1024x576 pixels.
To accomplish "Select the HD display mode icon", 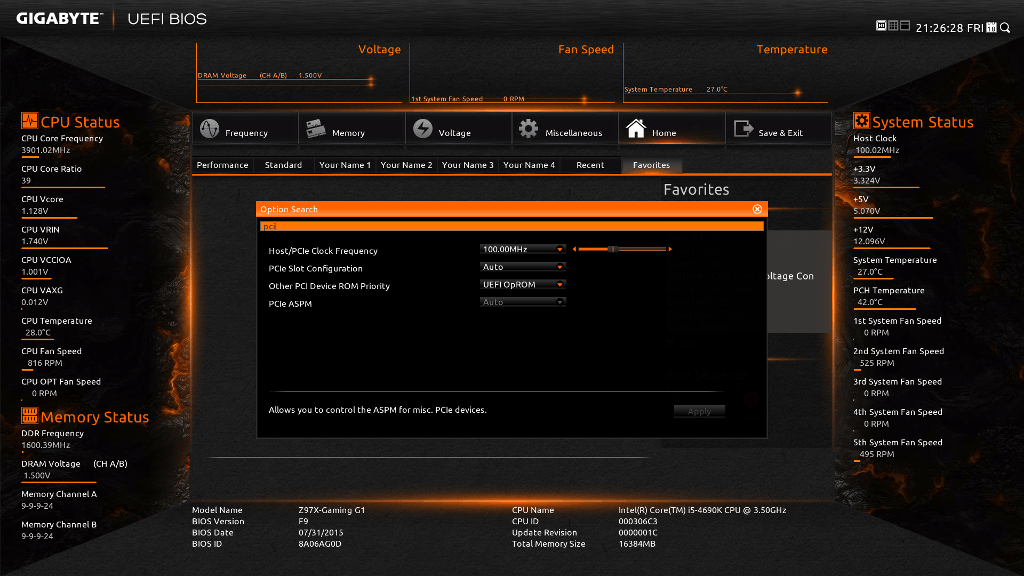I will [881, 25].
